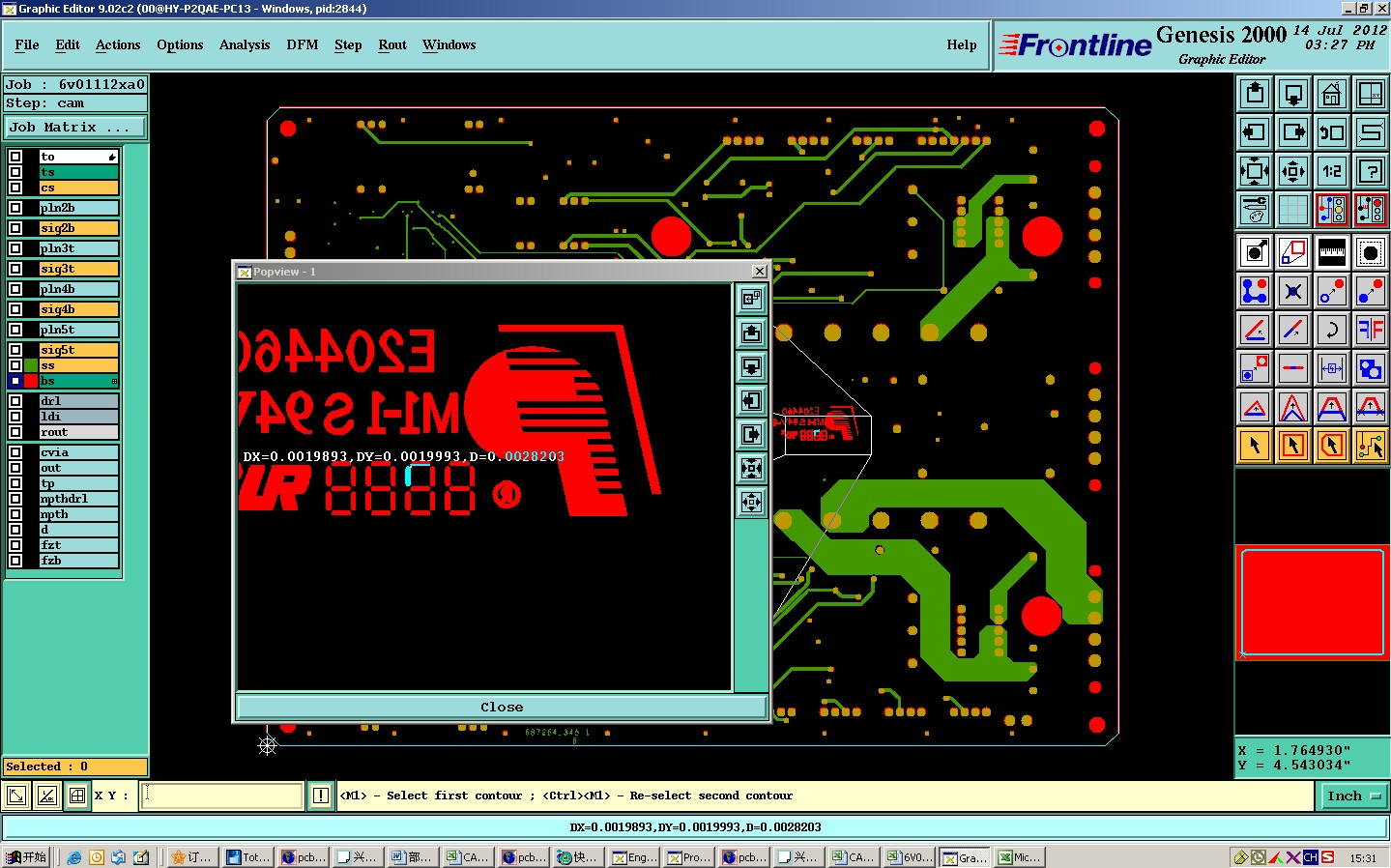
Task: Click the green color swatch of layer ss
Action: [31, 365]
